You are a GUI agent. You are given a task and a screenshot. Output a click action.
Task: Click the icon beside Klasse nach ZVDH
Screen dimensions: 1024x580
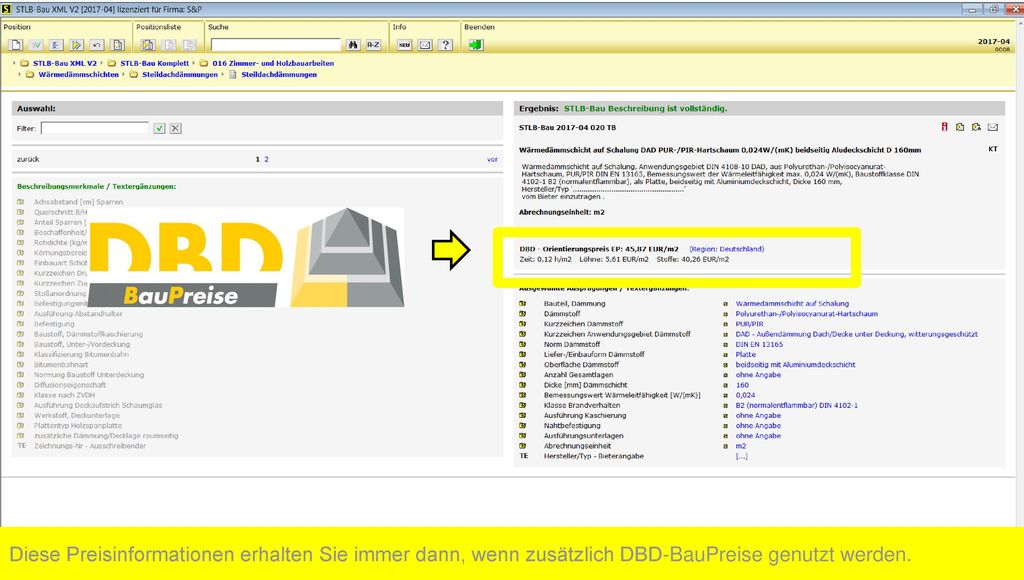tap(20, 395)
